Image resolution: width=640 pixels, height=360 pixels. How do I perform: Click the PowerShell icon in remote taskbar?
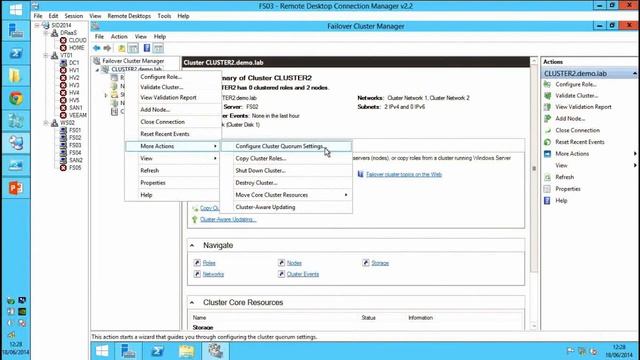tap(157, 351)
